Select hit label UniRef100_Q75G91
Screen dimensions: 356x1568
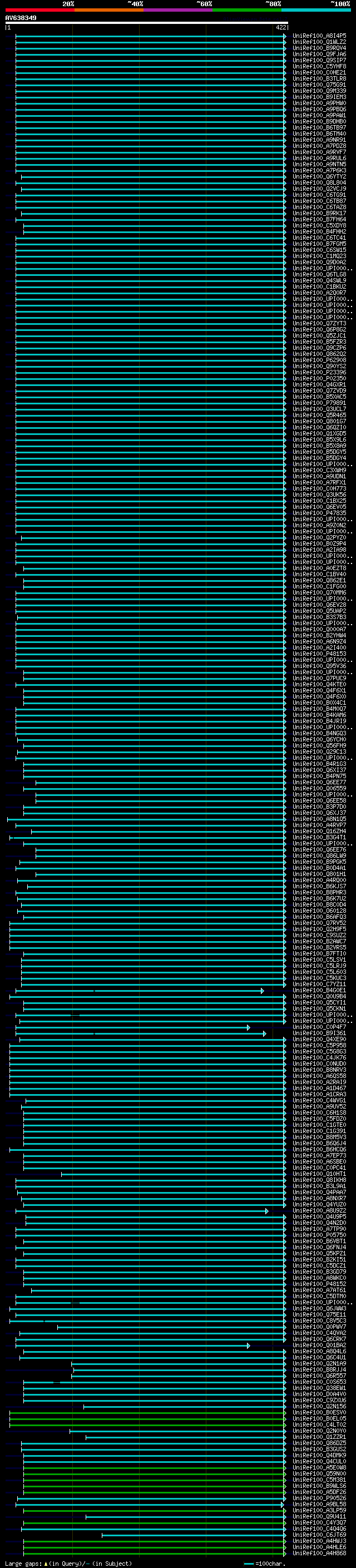point(319,85)
